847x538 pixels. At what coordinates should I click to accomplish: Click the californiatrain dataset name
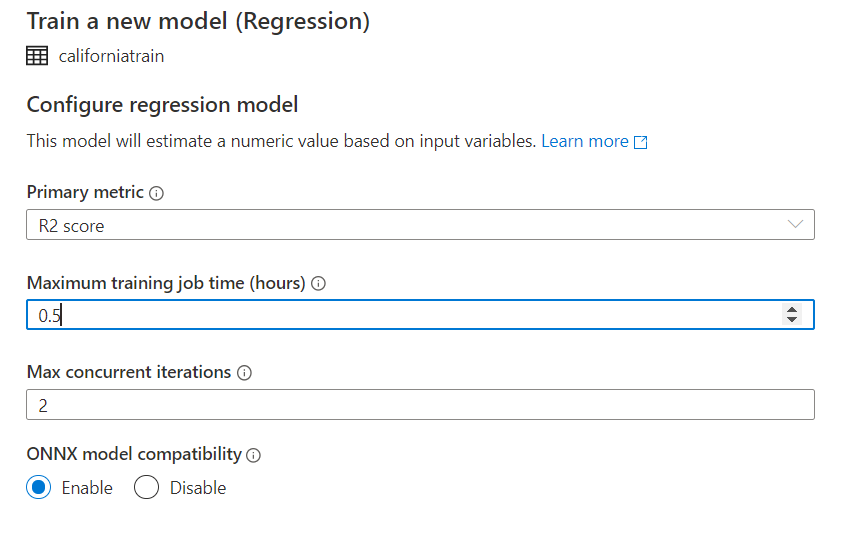pyautogui.click(x=111, y=56)
